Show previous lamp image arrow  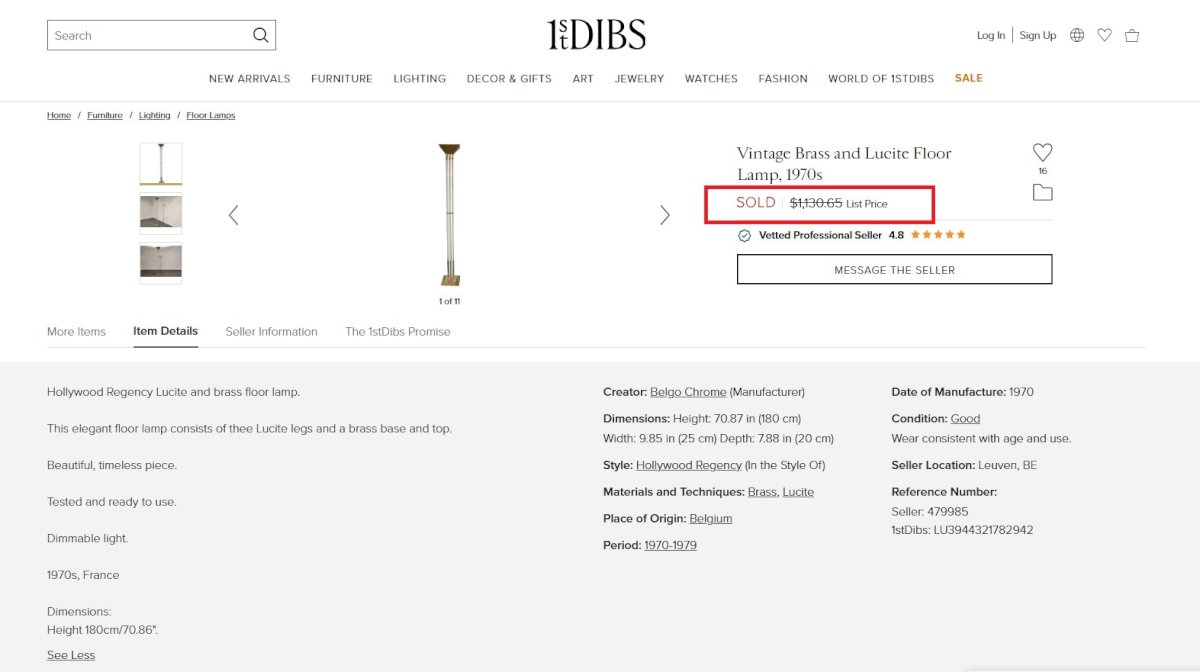point(233,215)
